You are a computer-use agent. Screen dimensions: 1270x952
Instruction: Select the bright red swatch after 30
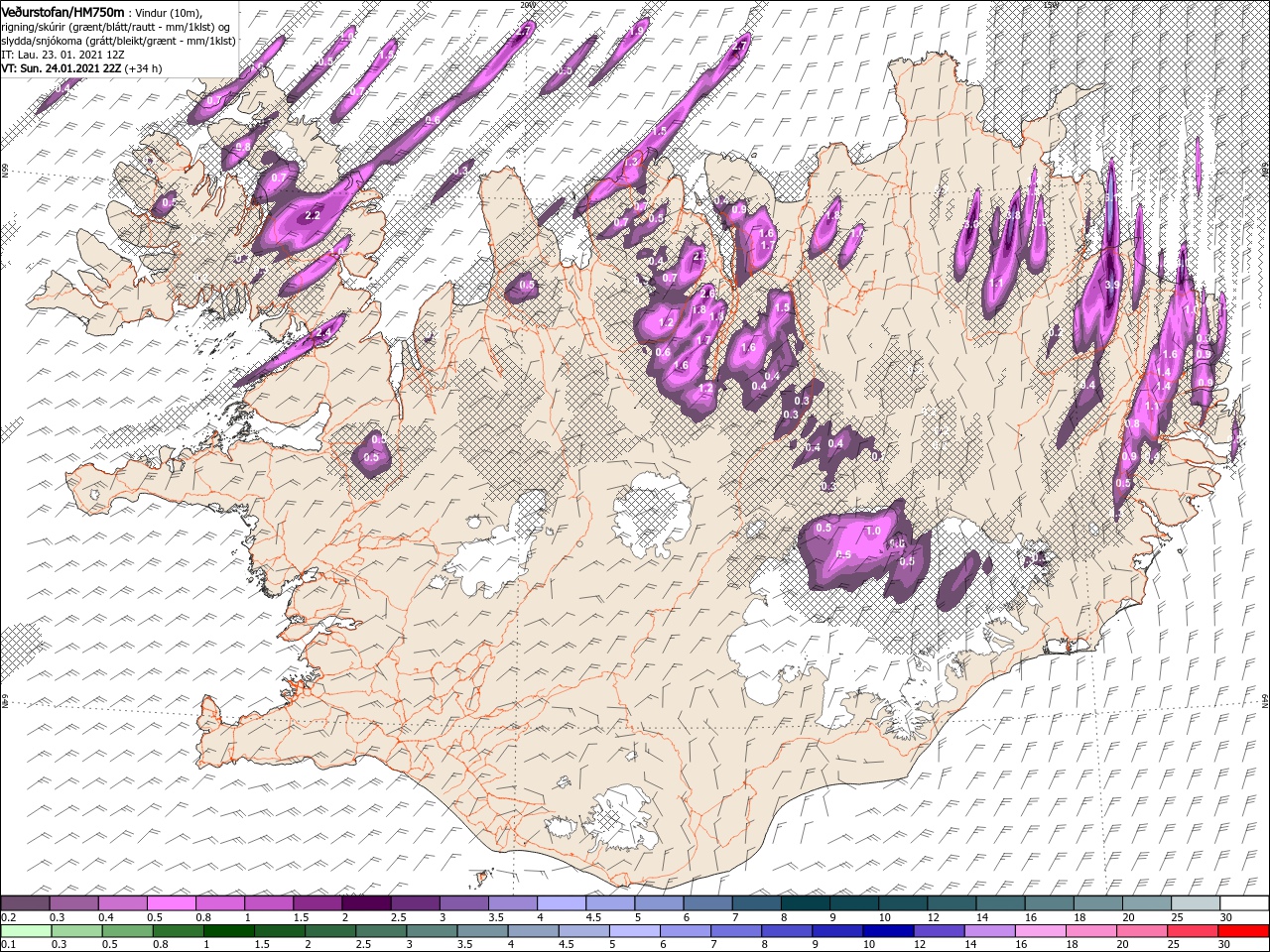click(1244, 930)
